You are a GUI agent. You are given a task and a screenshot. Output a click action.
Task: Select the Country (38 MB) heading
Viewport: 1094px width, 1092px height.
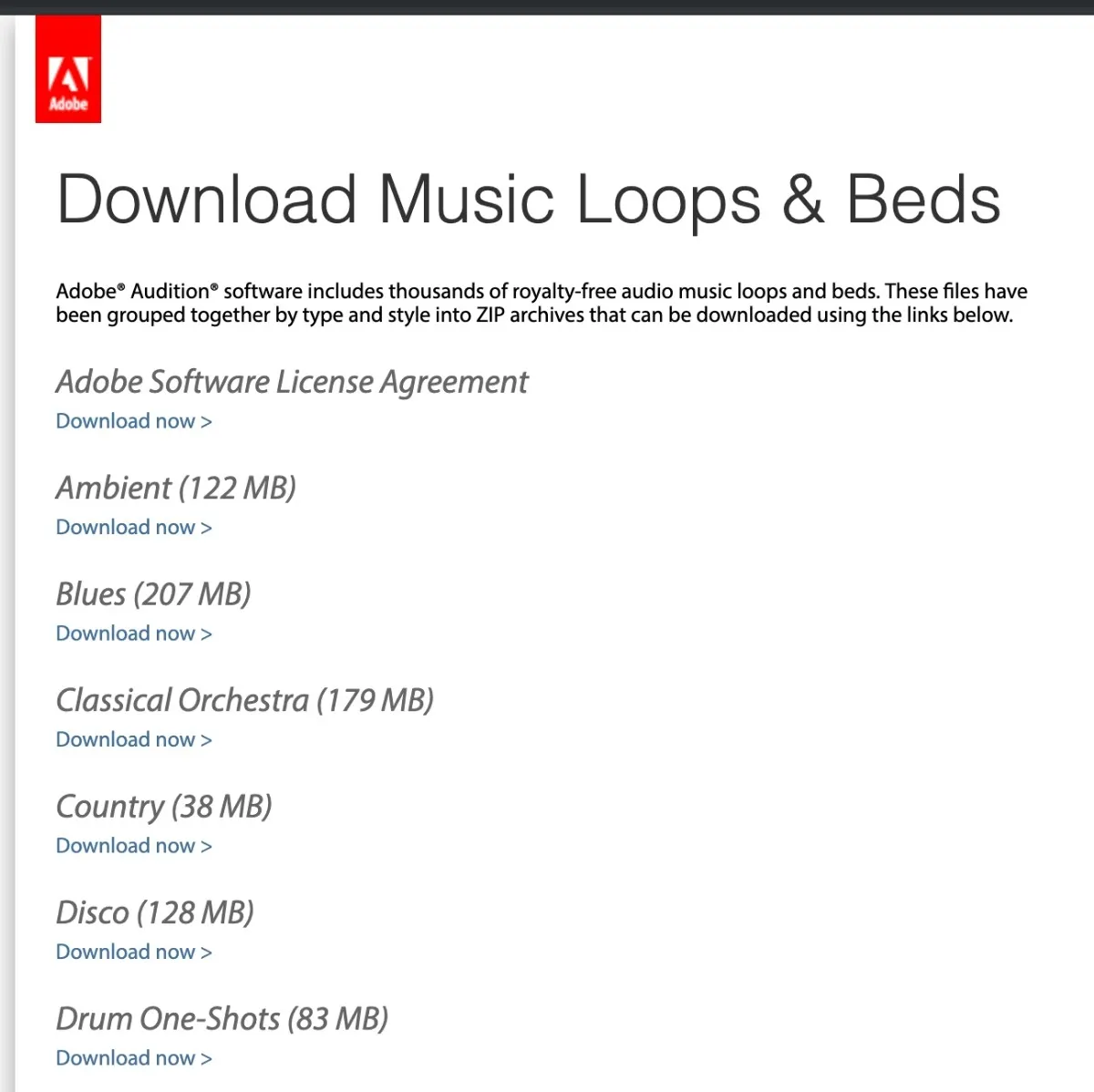point(164,807)
